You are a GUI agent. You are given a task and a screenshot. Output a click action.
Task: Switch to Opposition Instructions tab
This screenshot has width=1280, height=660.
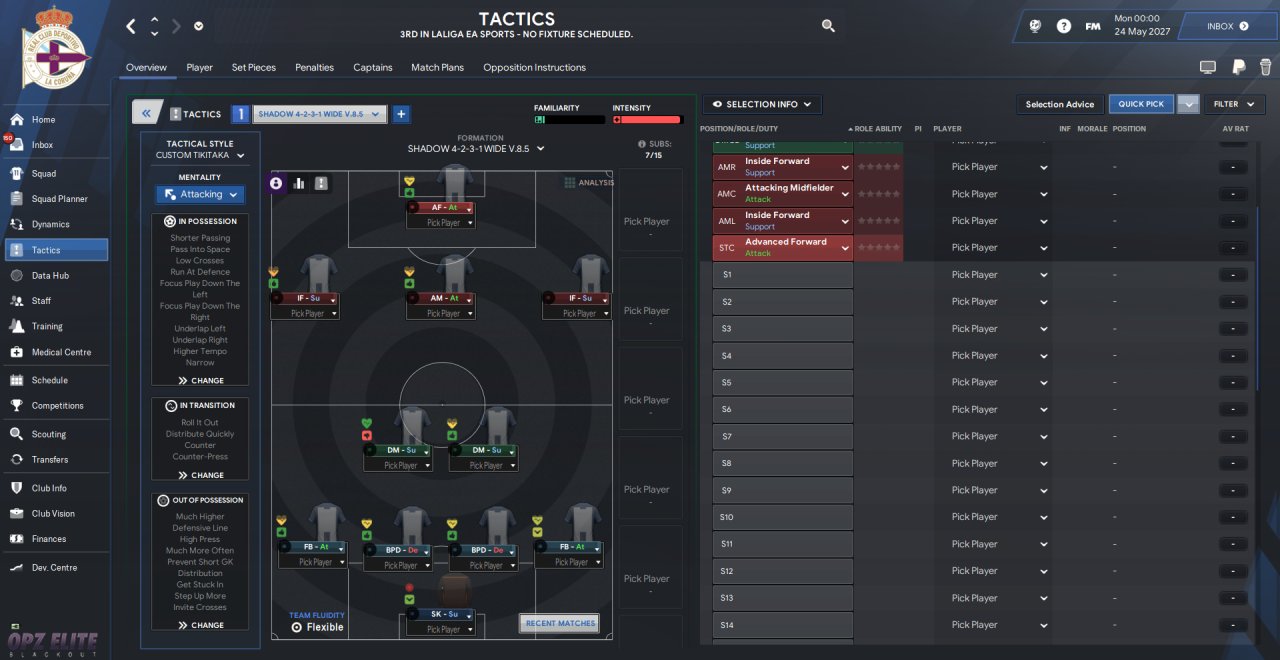pos(535,67)
